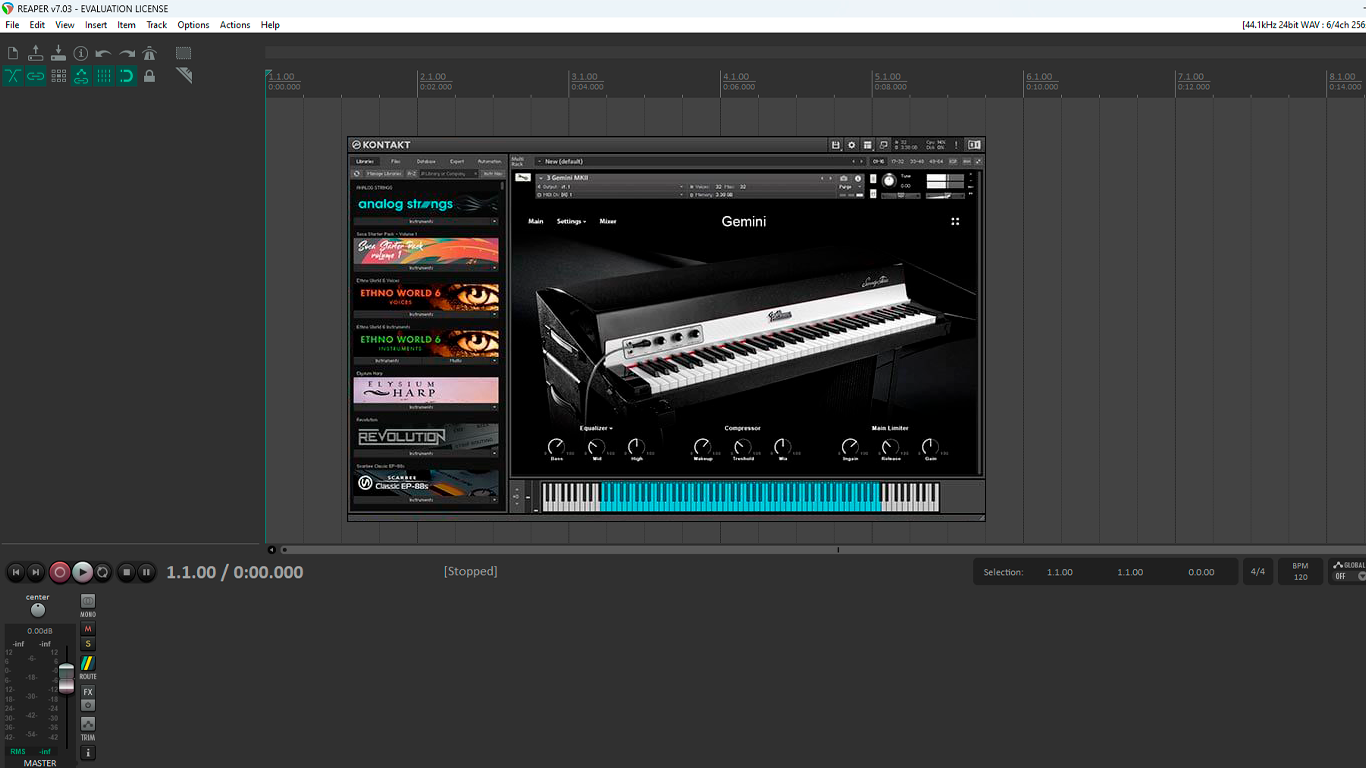Open the Options menu

pos(193,25)
